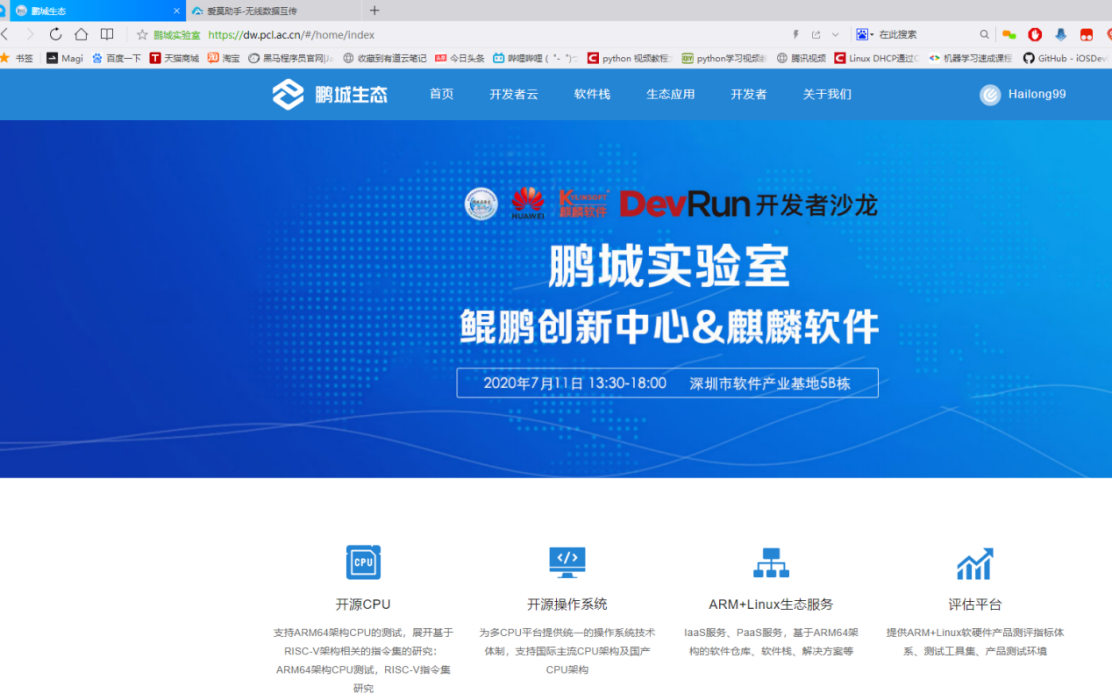Open the reading mode book icon

pyautogui.click(x=107, y=34)
